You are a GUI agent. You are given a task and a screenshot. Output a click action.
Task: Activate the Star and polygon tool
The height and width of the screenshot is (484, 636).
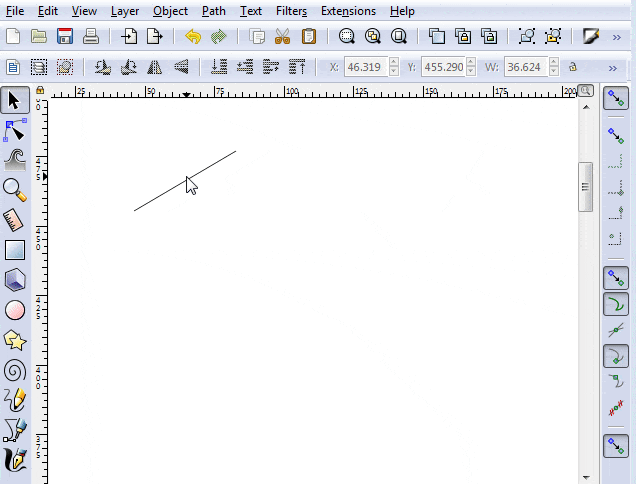coord(15,341)
